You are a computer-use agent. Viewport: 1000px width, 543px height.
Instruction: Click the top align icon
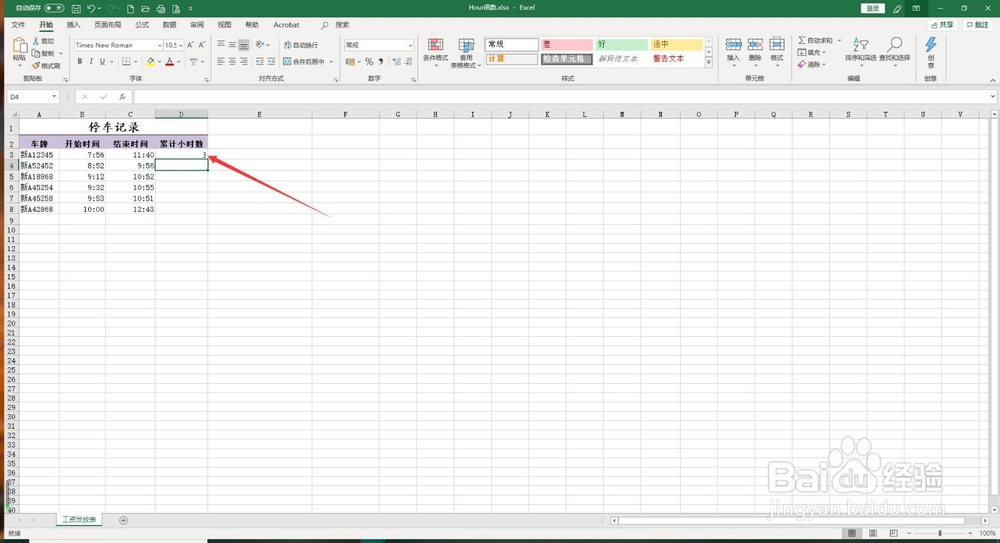tap(221, 45)
